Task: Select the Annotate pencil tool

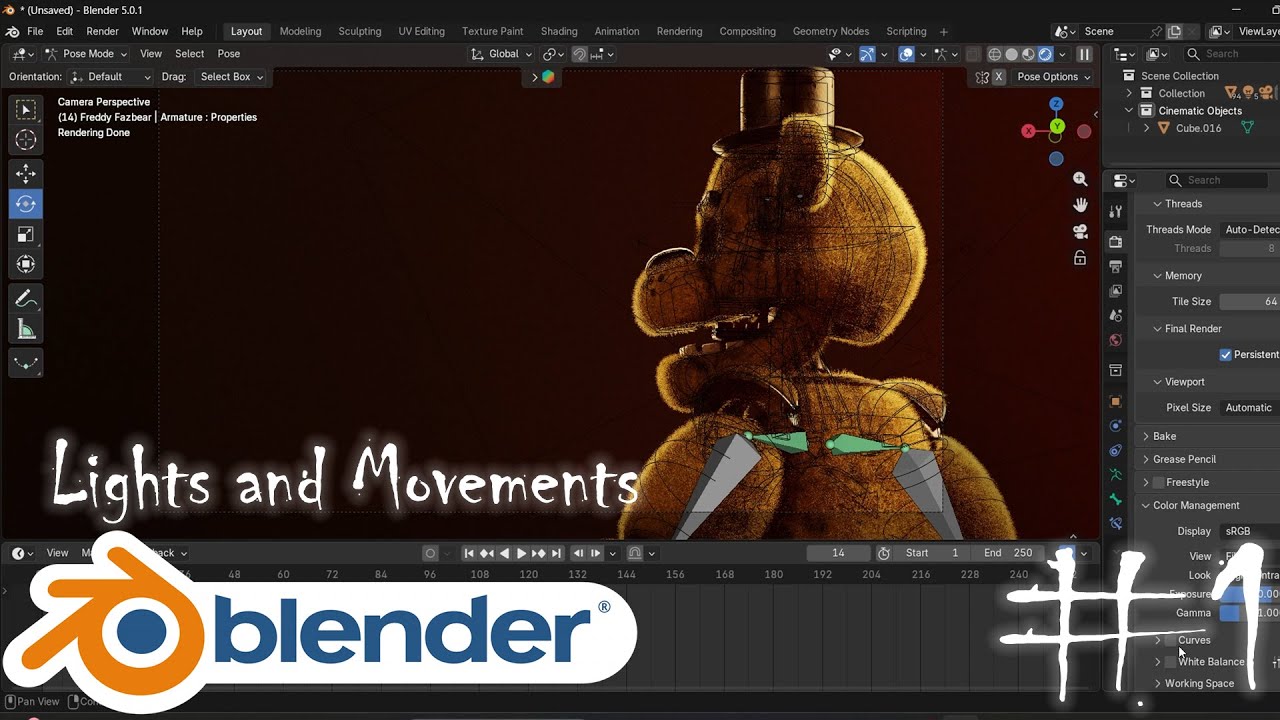Action: coord(26,299)
